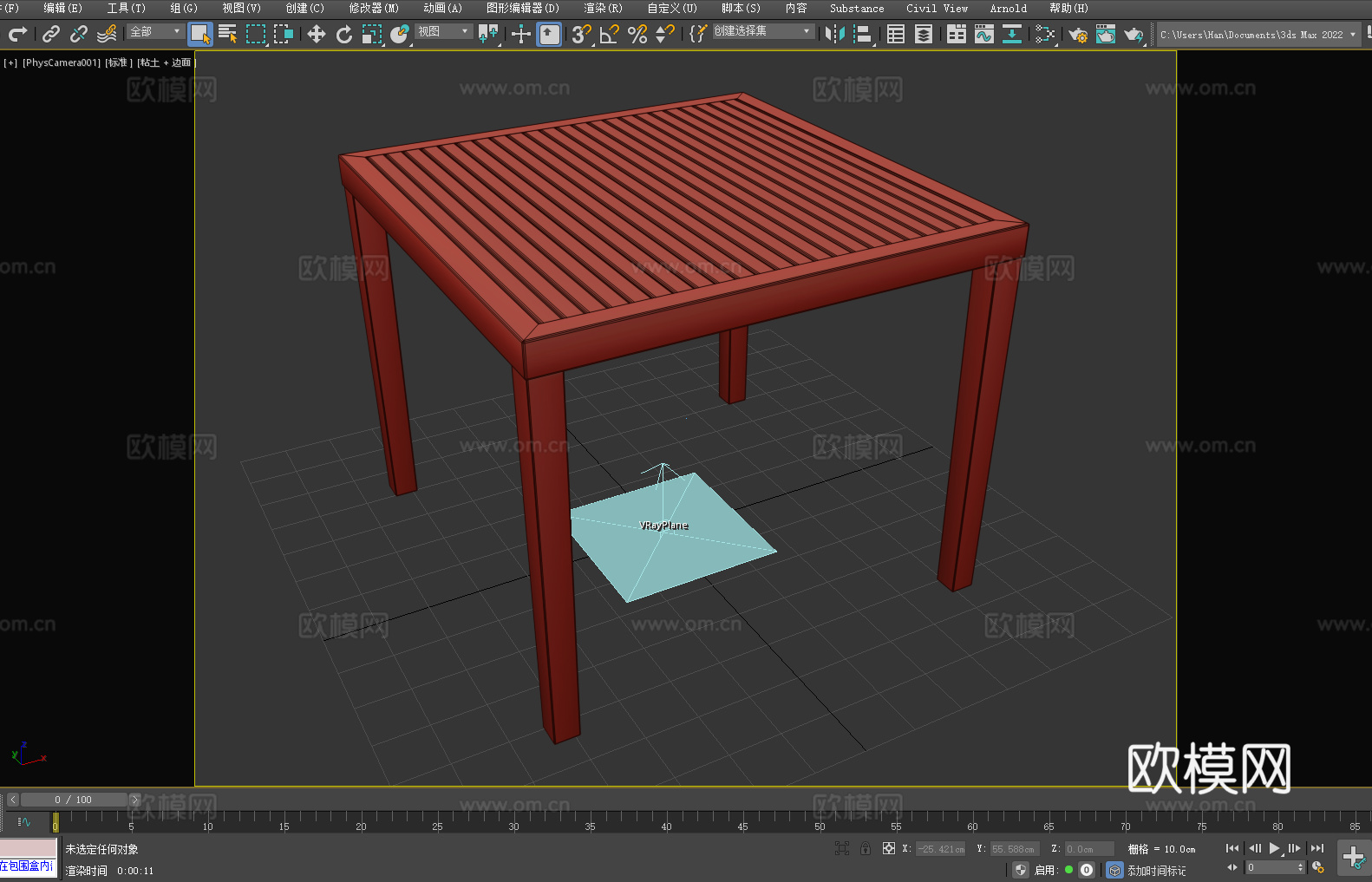The image size is (1372, 882).
Task: Toggle Percent Snap in the toolbar
Action: pyautogui.click(x=637, y=34)
